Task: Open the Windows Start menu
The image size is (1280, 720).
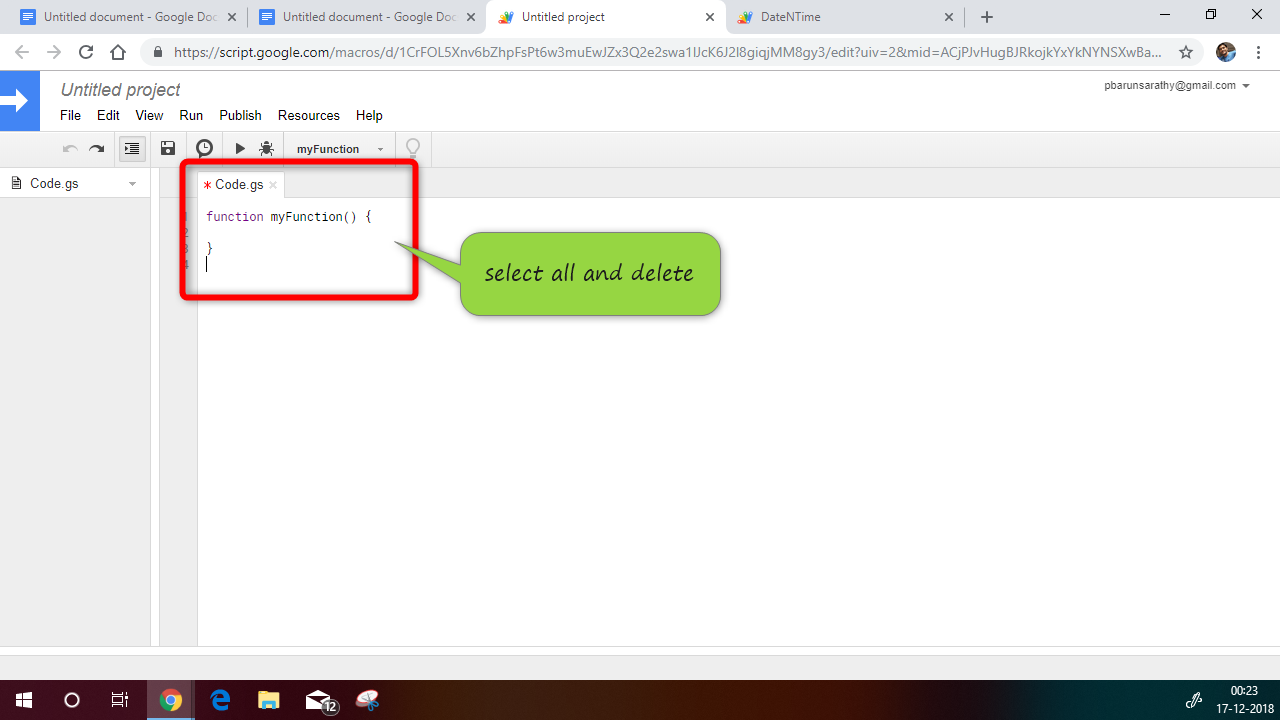Action: tap(24, 700)
